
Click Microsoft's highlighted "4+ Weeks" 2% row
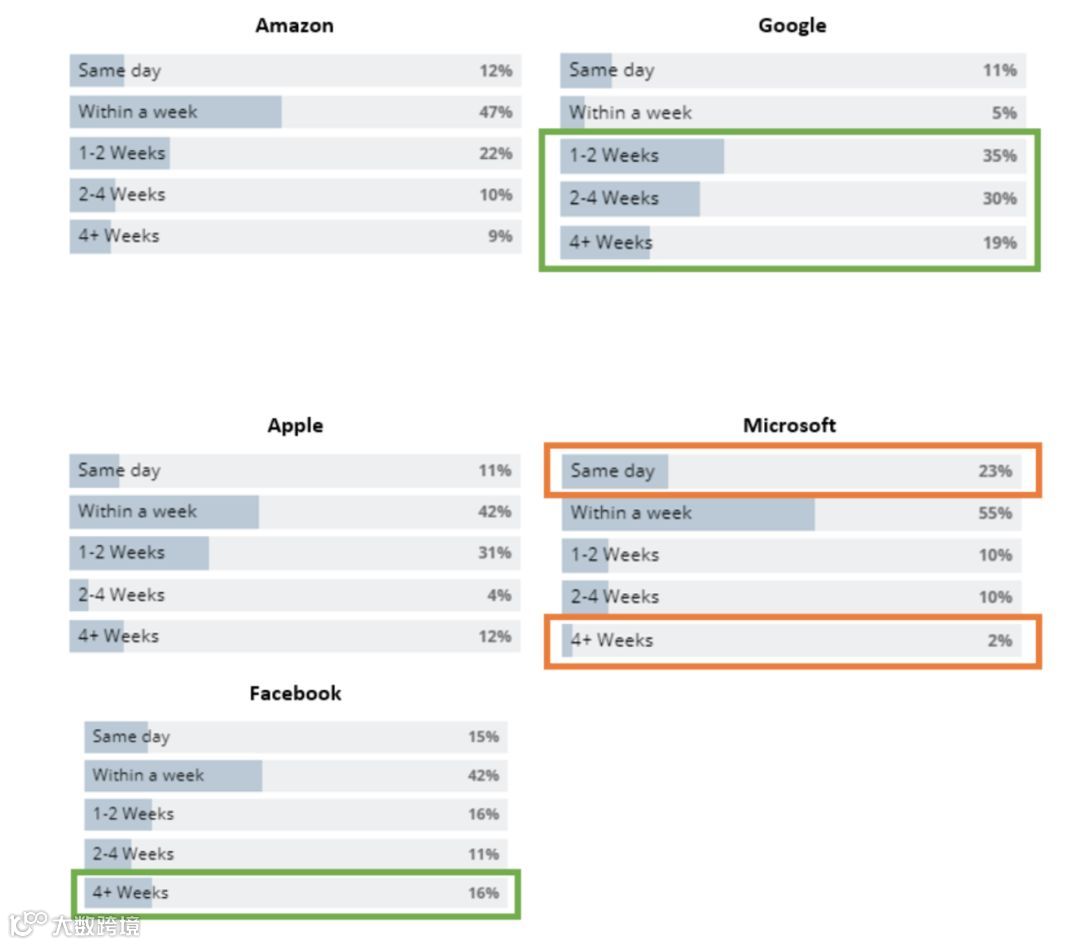click(792, 640)
